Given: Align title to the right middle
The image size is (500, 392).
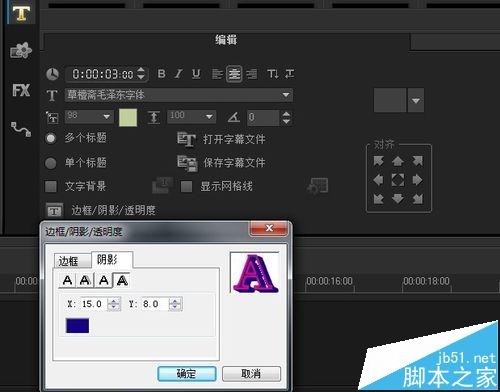Looking at the screenshot, I should pos(417,180).
